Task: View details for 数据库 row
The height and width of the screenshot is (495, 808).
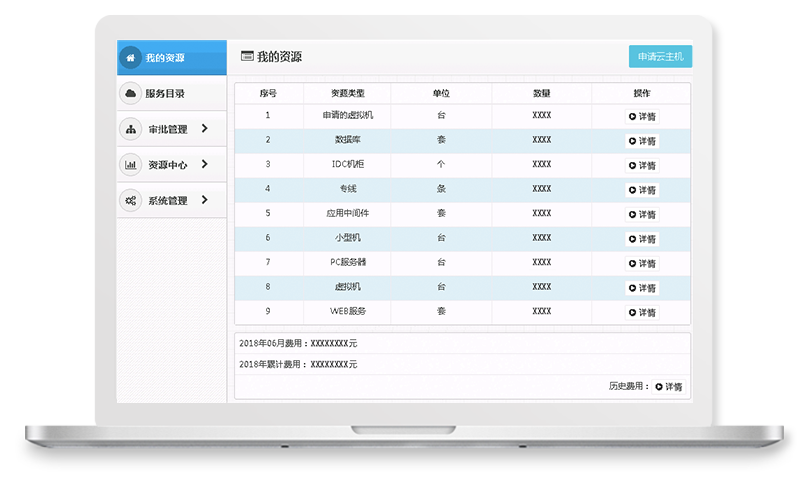Action: click(x=642, y=141)
